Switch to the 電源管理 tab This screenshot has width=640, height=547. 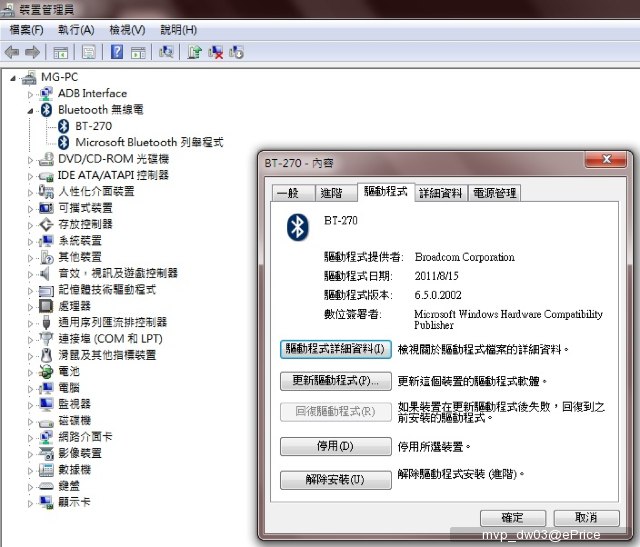495,193
